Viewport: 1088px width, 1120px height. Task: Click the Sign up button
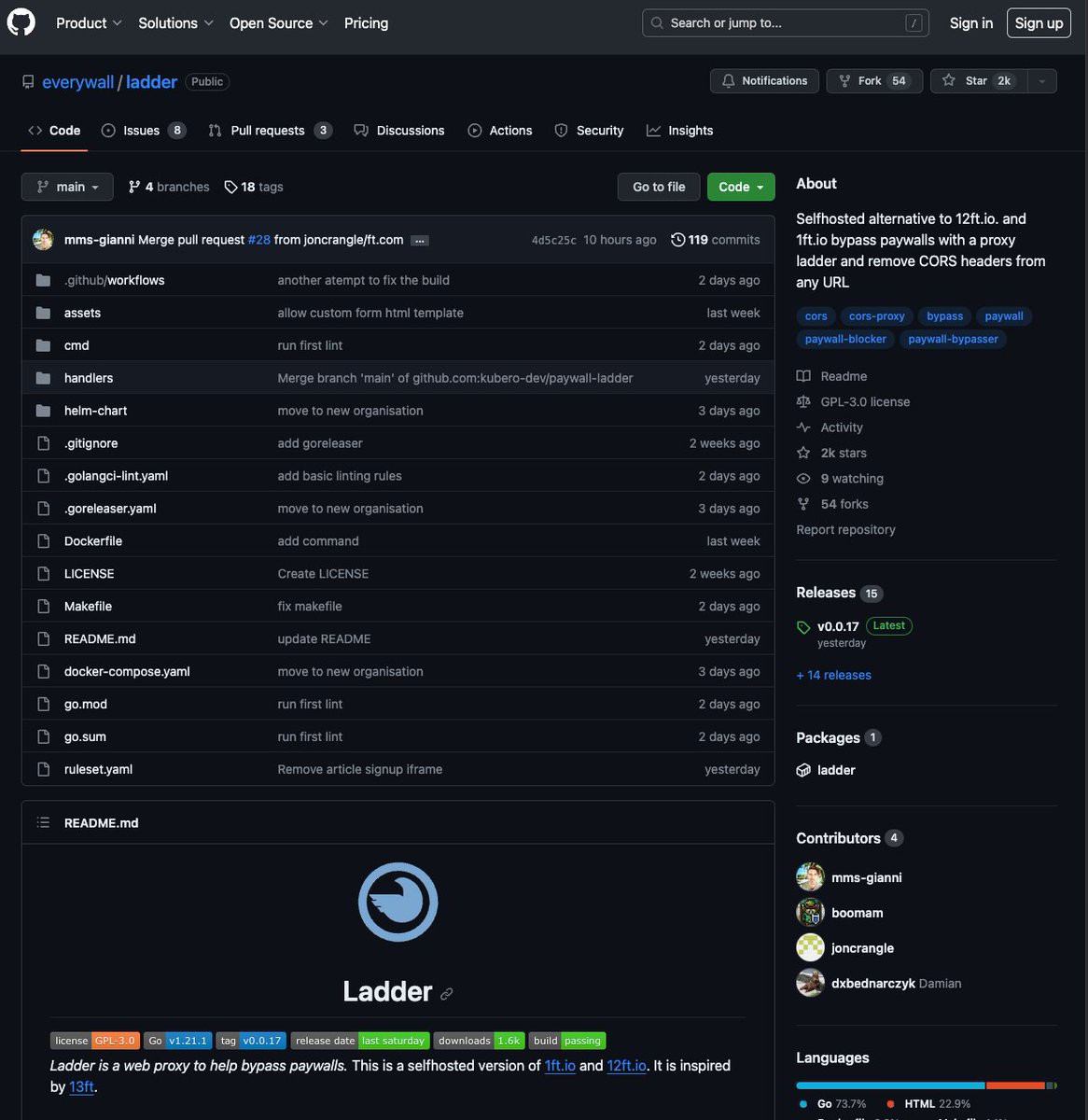[1039, 22]
